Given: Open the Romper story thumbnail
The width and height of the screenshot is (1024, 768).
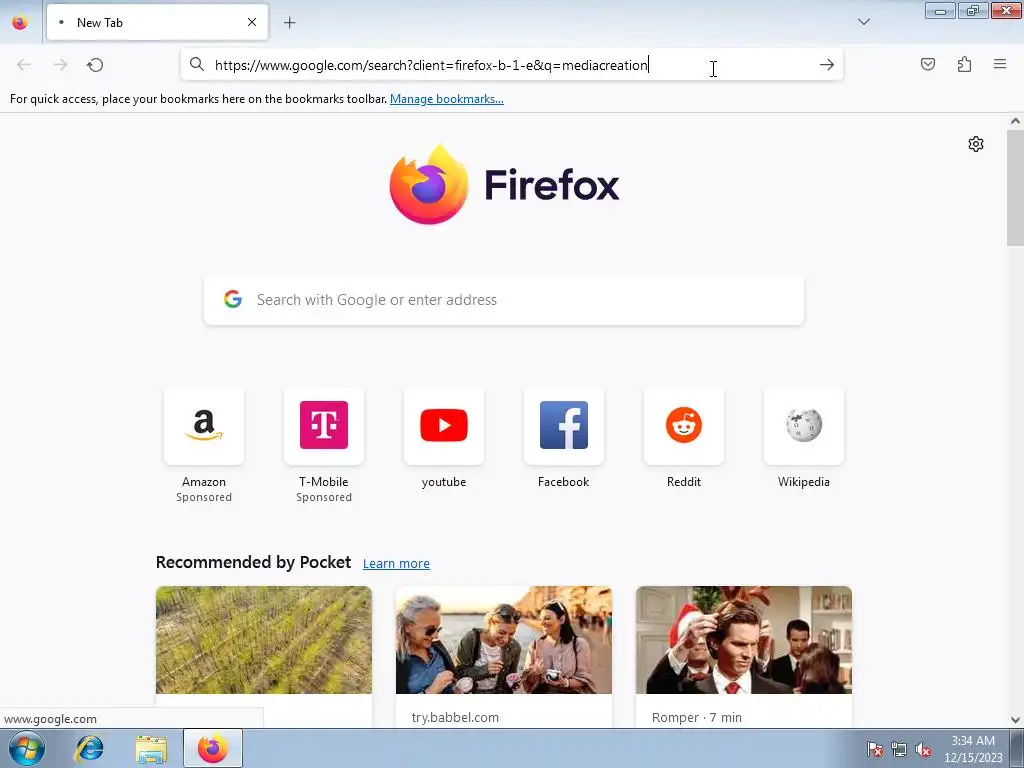Looking at the screenshot, I should coord(744,640).
